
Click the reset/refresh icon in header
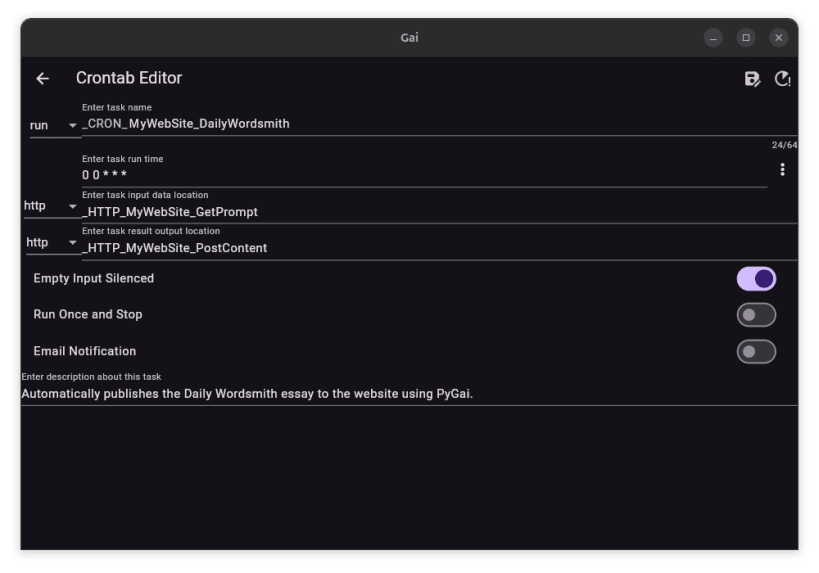(x=782, y=79)
